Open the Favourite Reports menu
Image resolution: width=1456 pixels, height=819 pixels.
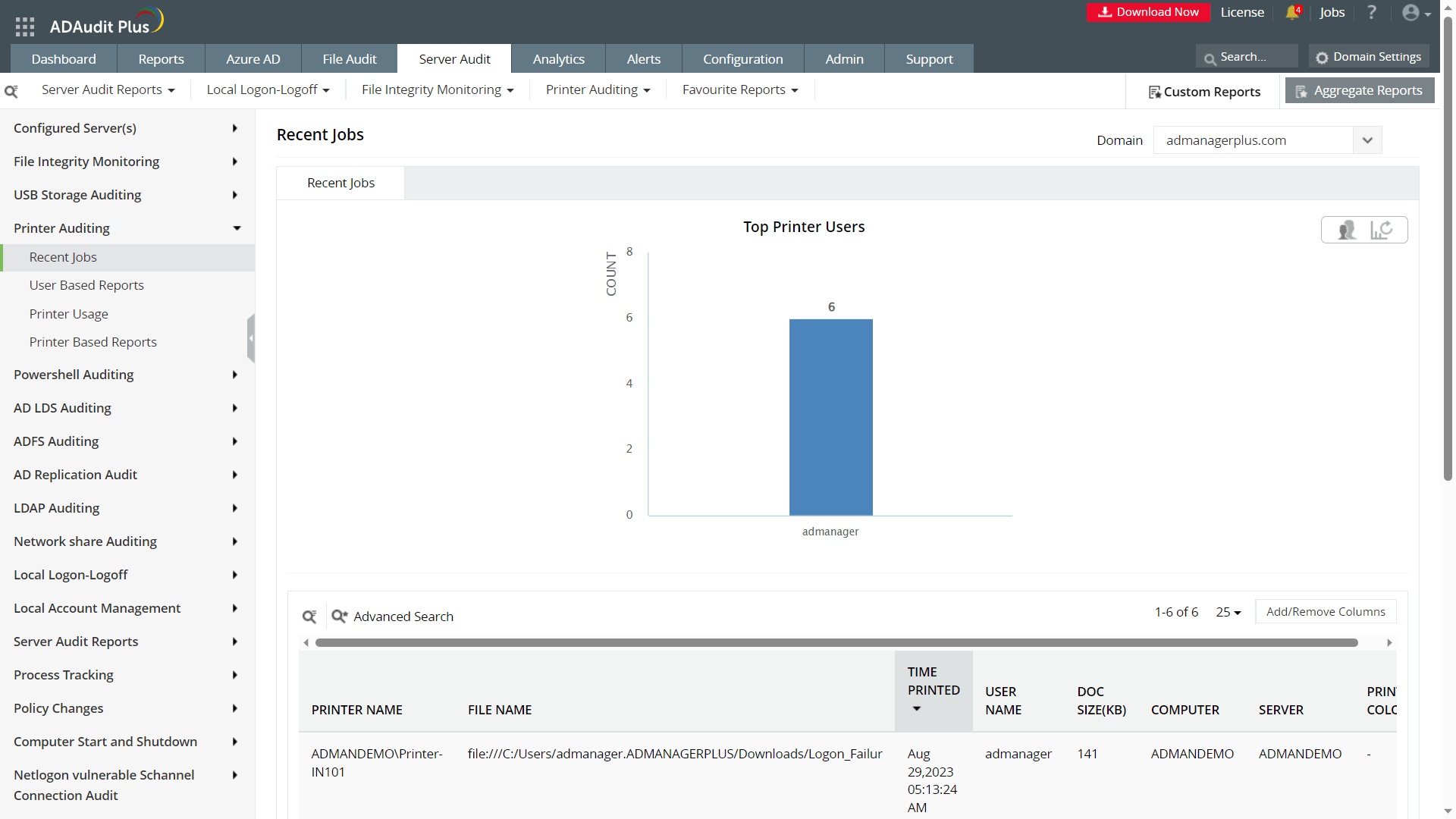740,89
